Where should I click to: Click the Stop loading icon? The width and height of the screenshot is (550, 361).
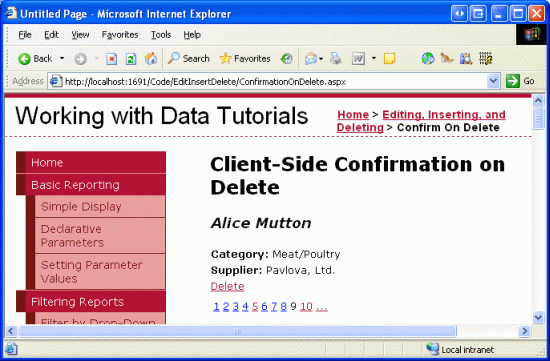112,59
